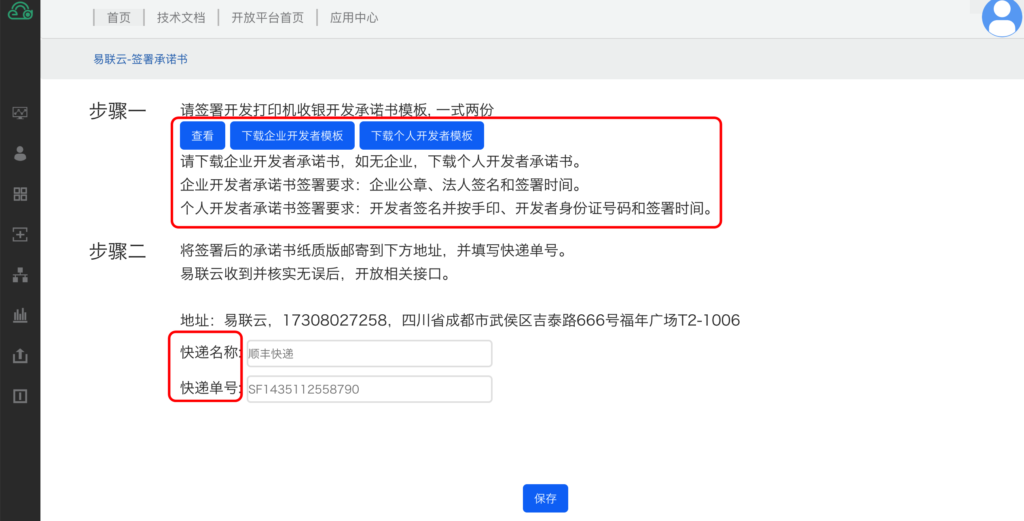Click the 步骤二 heading

coord(118,251)
